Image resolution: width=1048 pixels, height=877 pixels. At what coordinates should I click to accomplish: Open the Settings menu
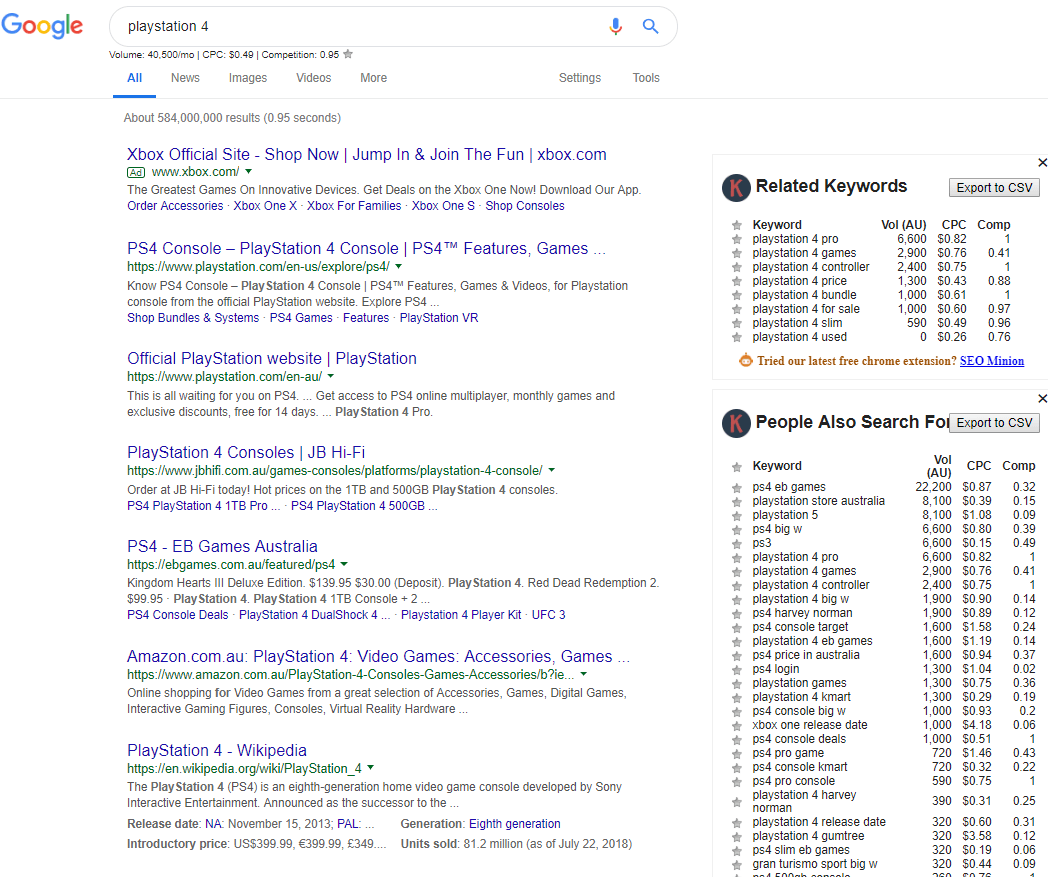[579, 78]
